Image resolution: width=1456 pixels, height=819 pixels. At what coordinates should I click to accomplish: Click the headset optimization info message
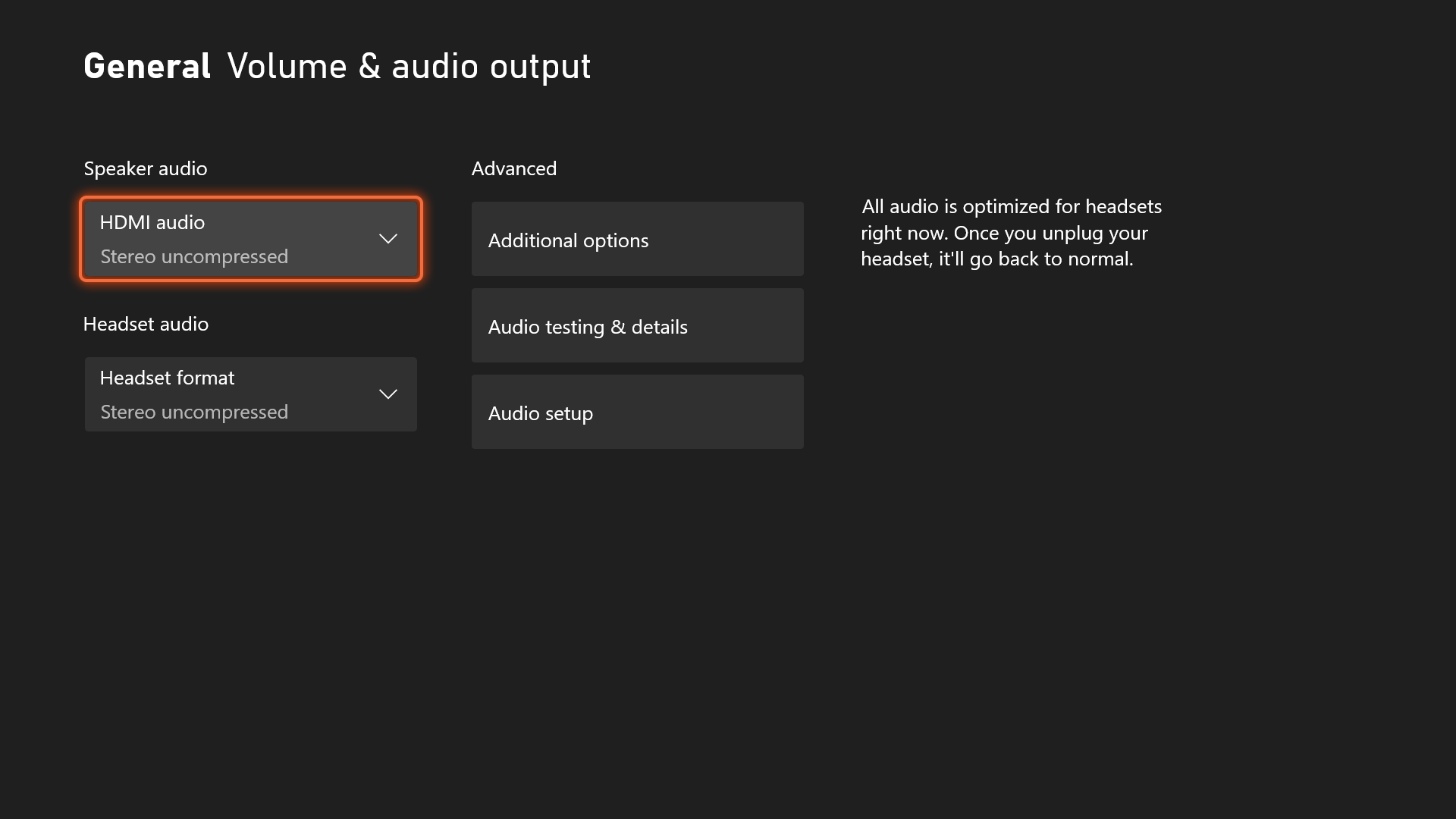click(1011, 233)
